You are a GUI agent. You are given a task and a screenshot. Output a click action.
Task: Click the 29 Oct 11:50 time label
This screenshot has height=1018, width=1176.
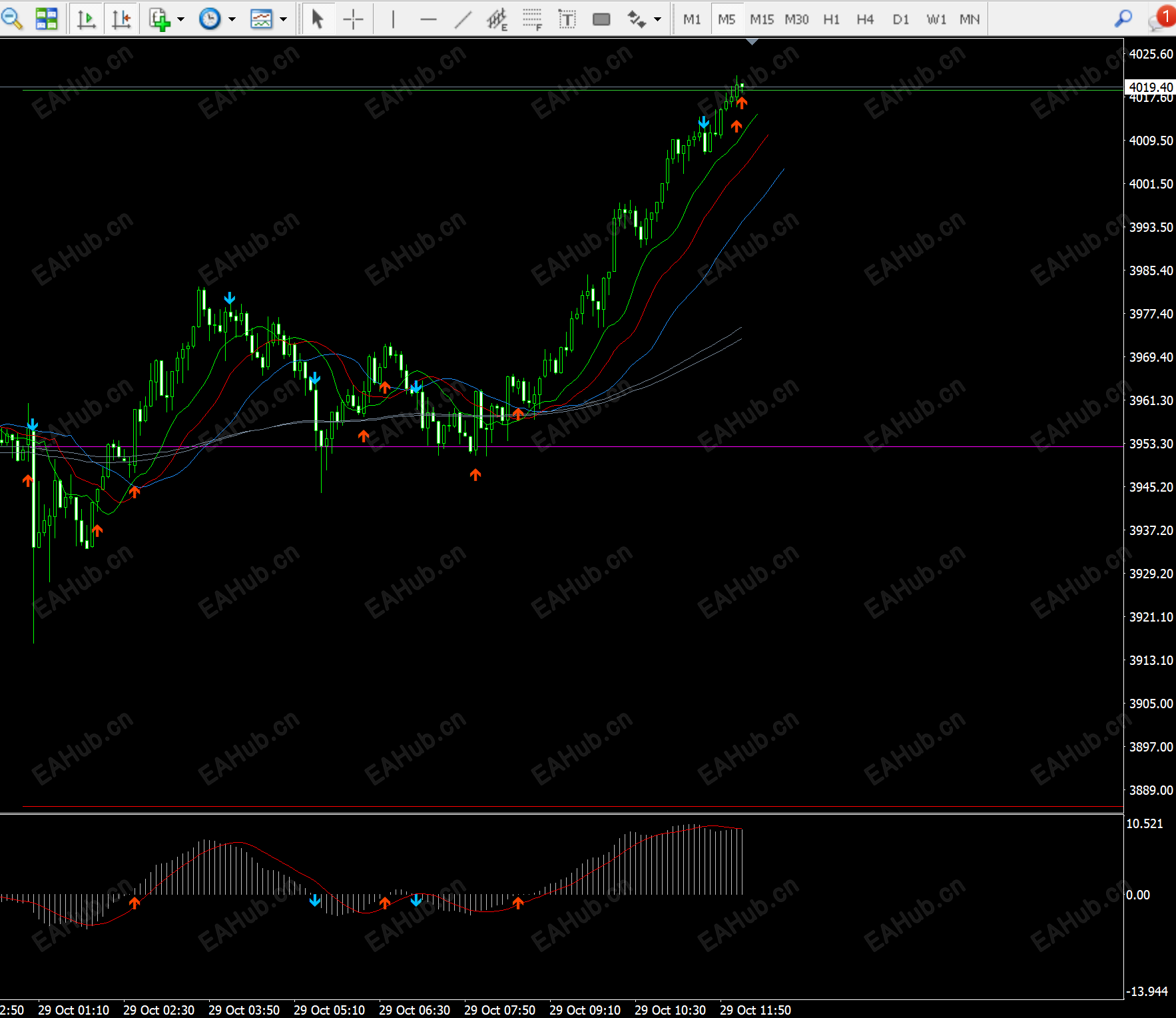point(756,1010)
